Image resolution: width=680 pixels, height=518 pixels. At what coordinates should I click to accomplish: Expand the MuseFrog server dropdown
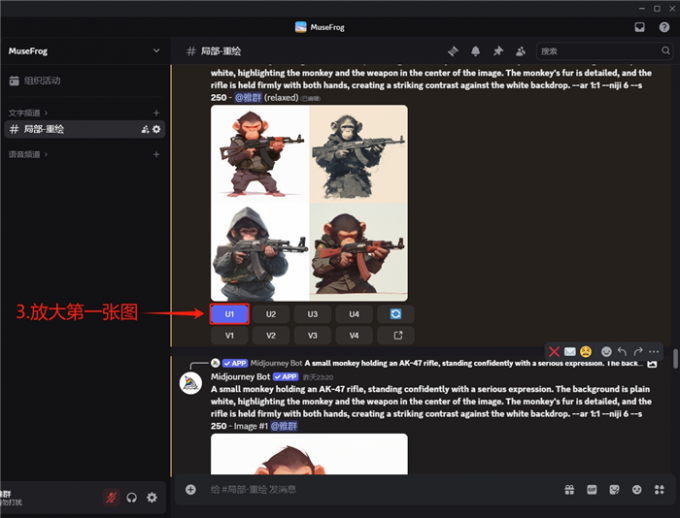click(x=156, y=51)
